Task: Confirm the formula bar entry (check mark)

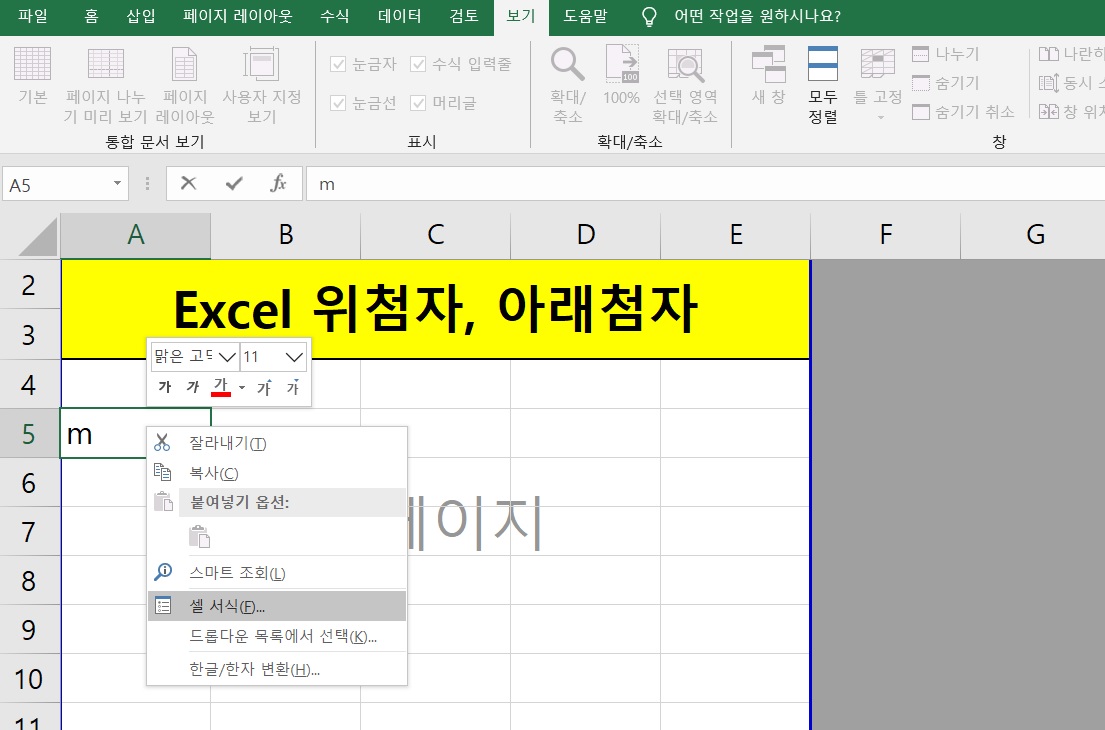Action: pos(234,184)
